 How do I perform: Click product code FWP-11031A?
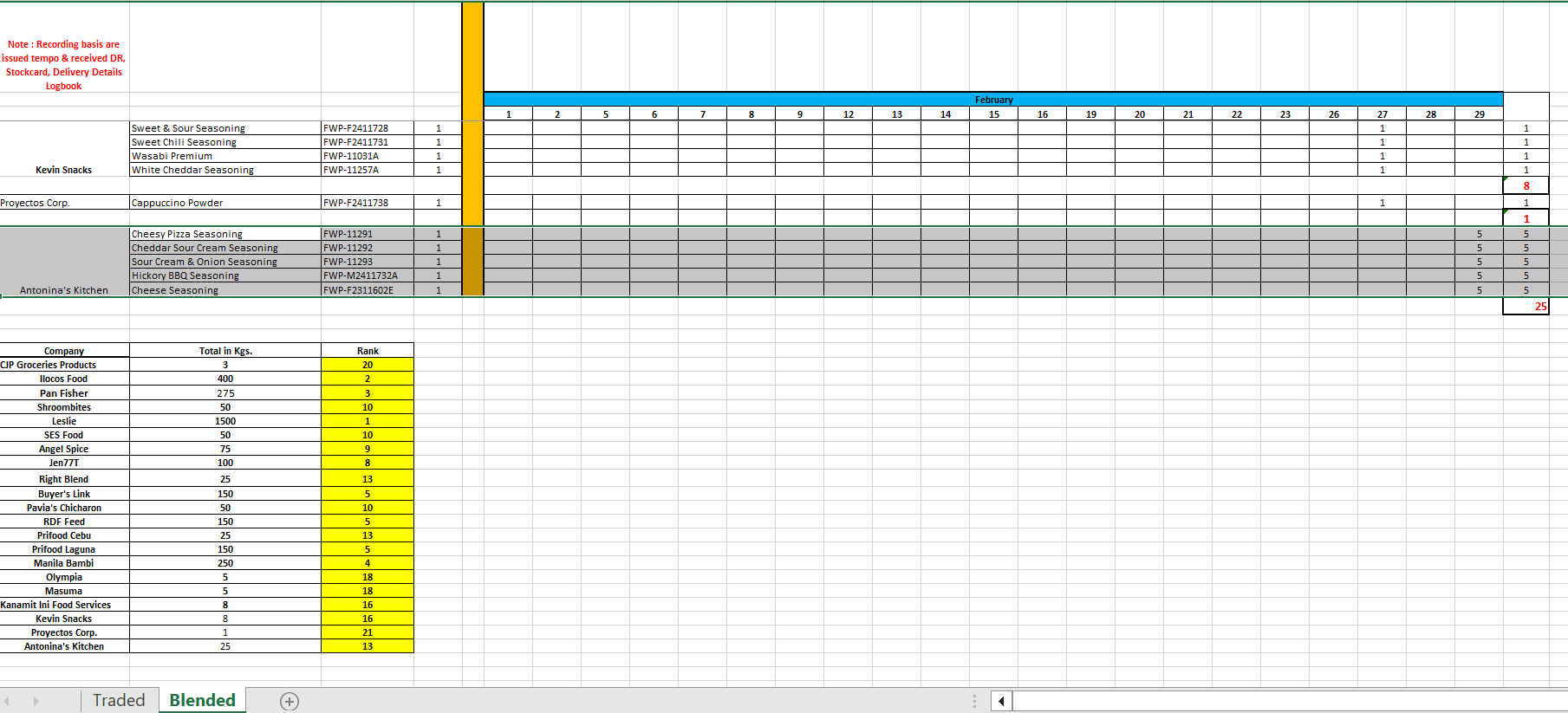pos(368,156)
